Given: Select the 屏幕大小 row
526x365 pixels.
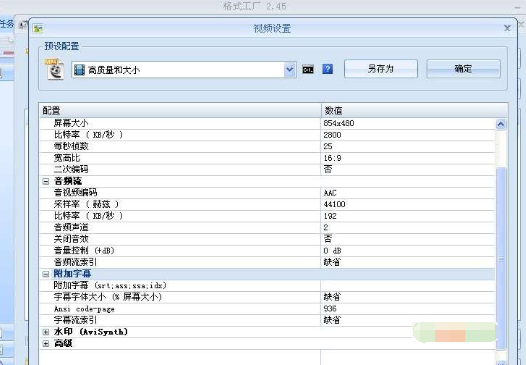Looking at the screenshot, I should click(267, 123).
